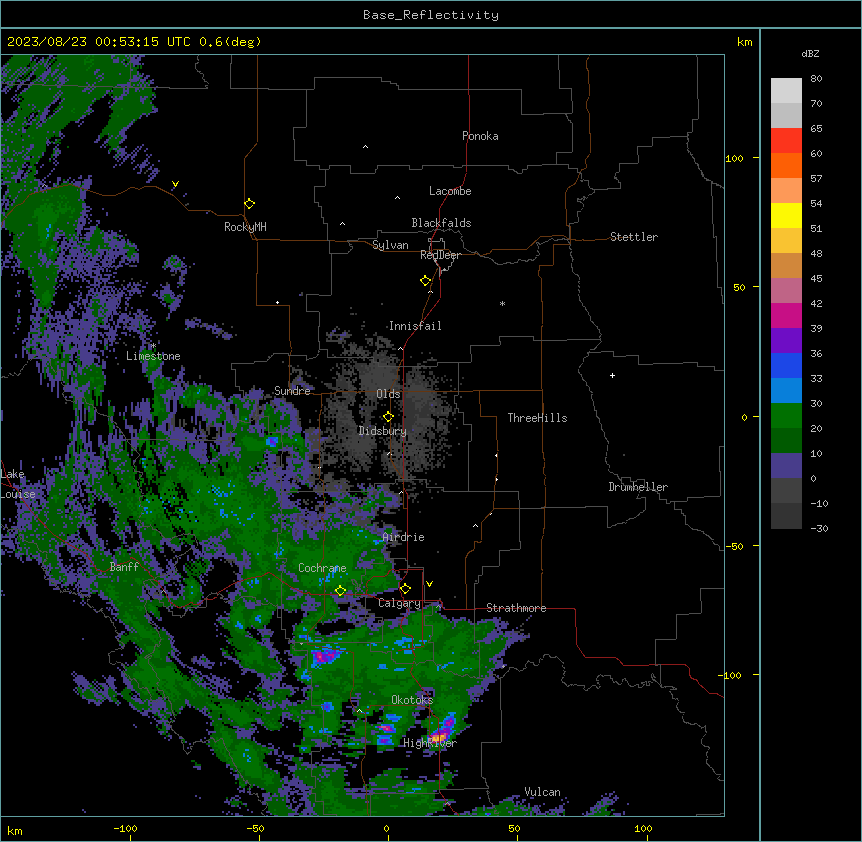This screenshot has height=842, width=862.
Task: Click the Ponoka city label
Action: 480,136
